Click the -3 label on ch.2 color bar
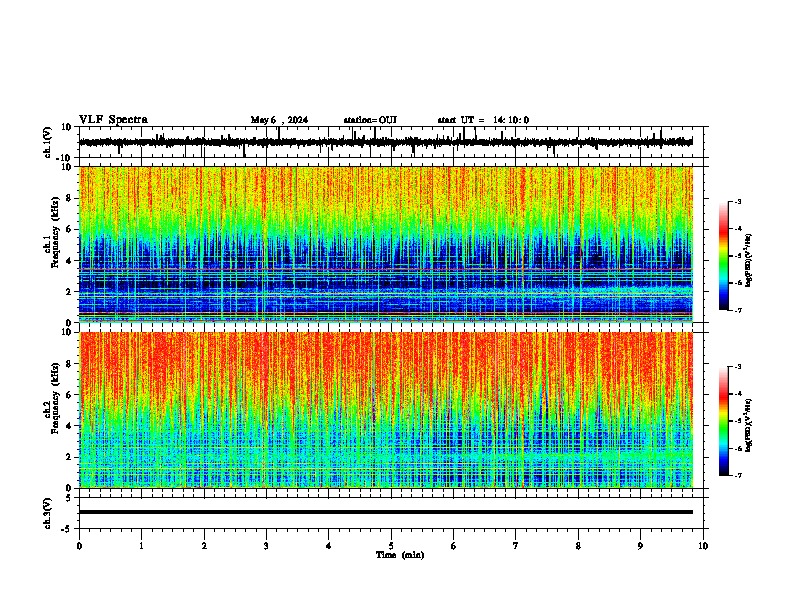Screen dimensions: 792x612 [x=738, y=367]
